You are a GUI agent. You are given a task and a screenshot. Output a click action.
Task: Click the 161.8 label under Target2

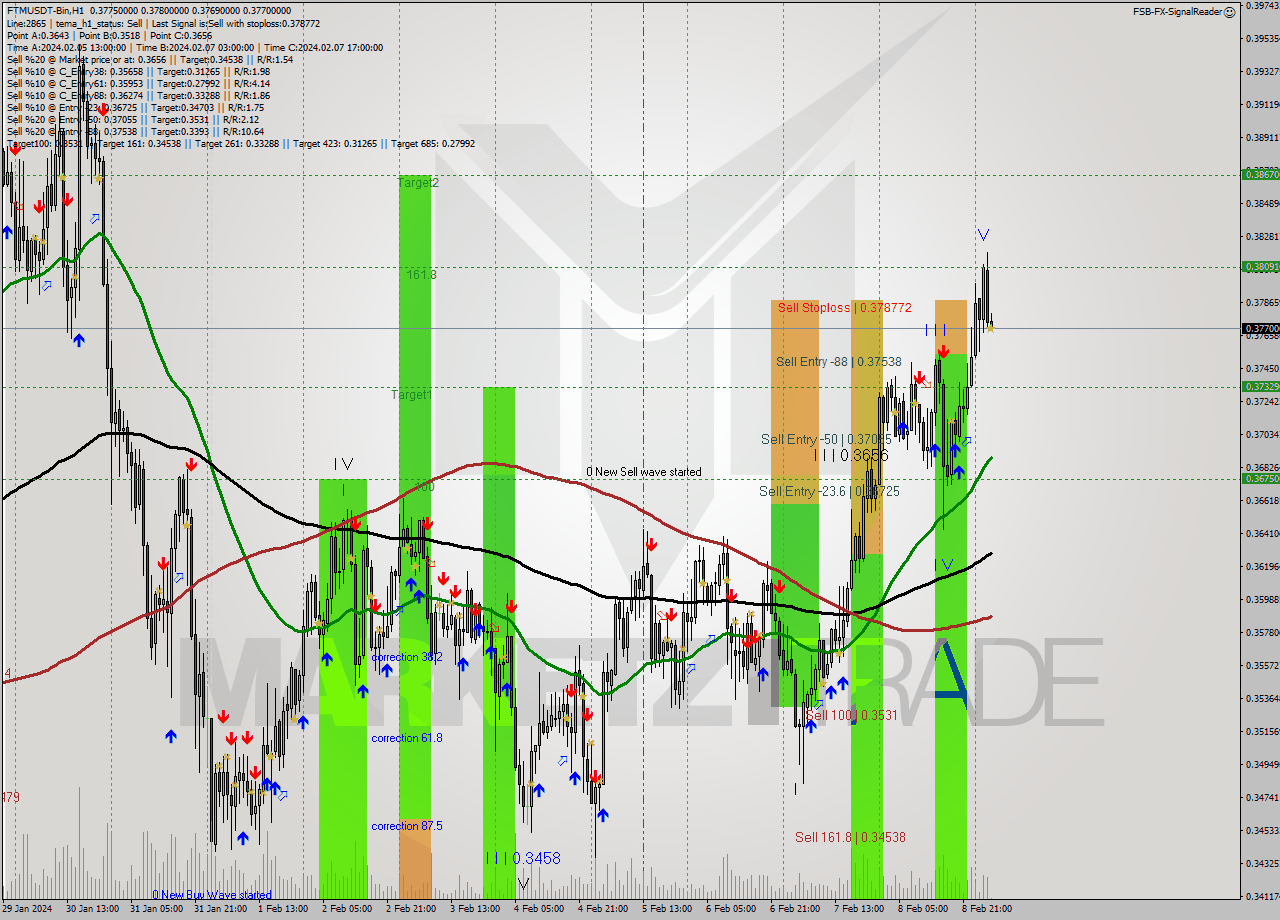[x=421, y=274]
